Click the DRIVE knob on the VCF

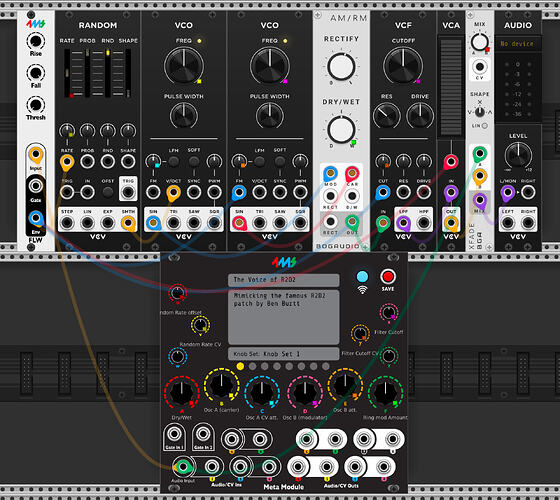tap(420, 116)
